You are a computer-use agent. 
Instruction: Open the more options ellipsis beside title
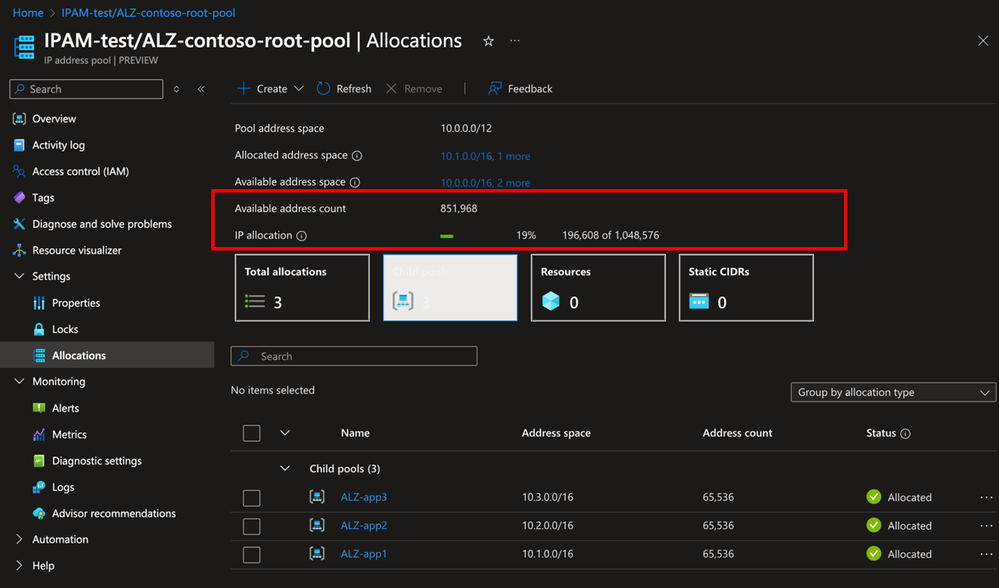(x=515, y=41)
